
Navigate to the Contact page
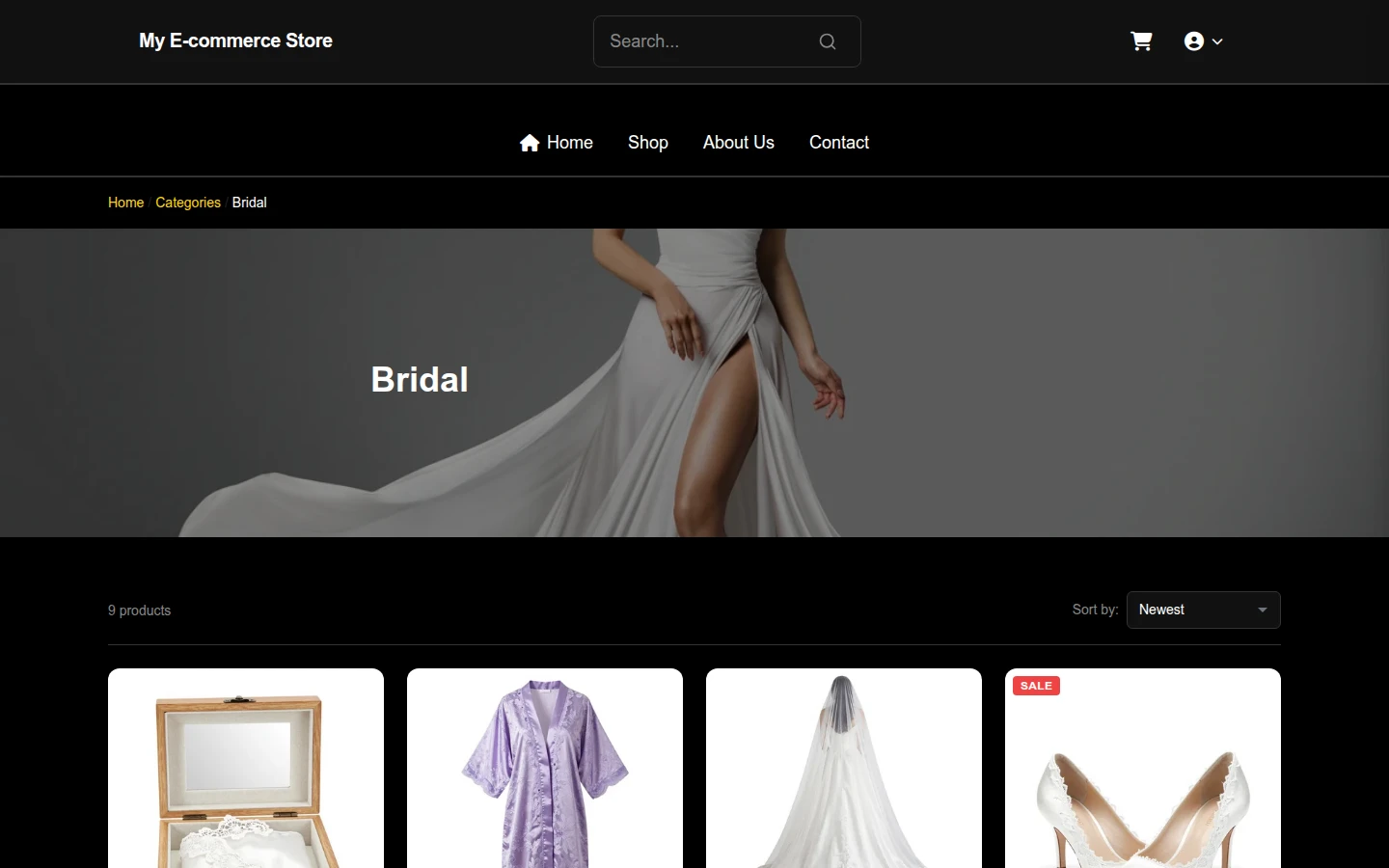tap(839, 143)
